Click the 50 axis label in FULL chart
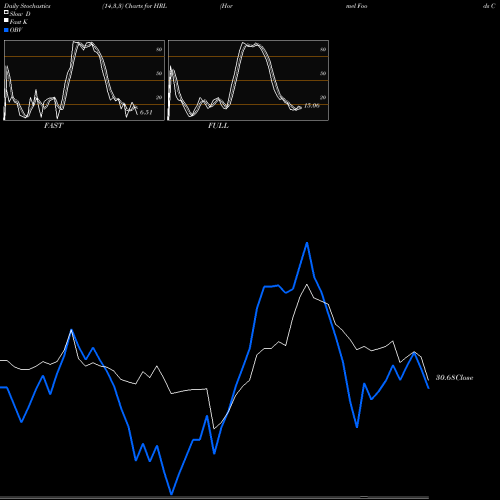Screen dimensions: 500x500 coord(323,73)
